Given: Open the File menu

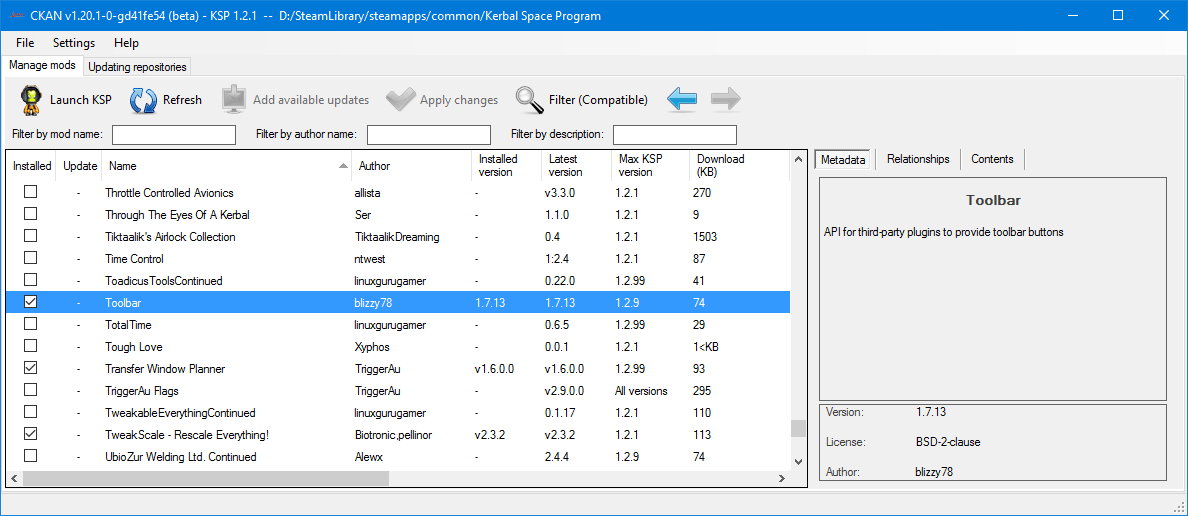Looking at the screenshot, I should coord(25,42).
